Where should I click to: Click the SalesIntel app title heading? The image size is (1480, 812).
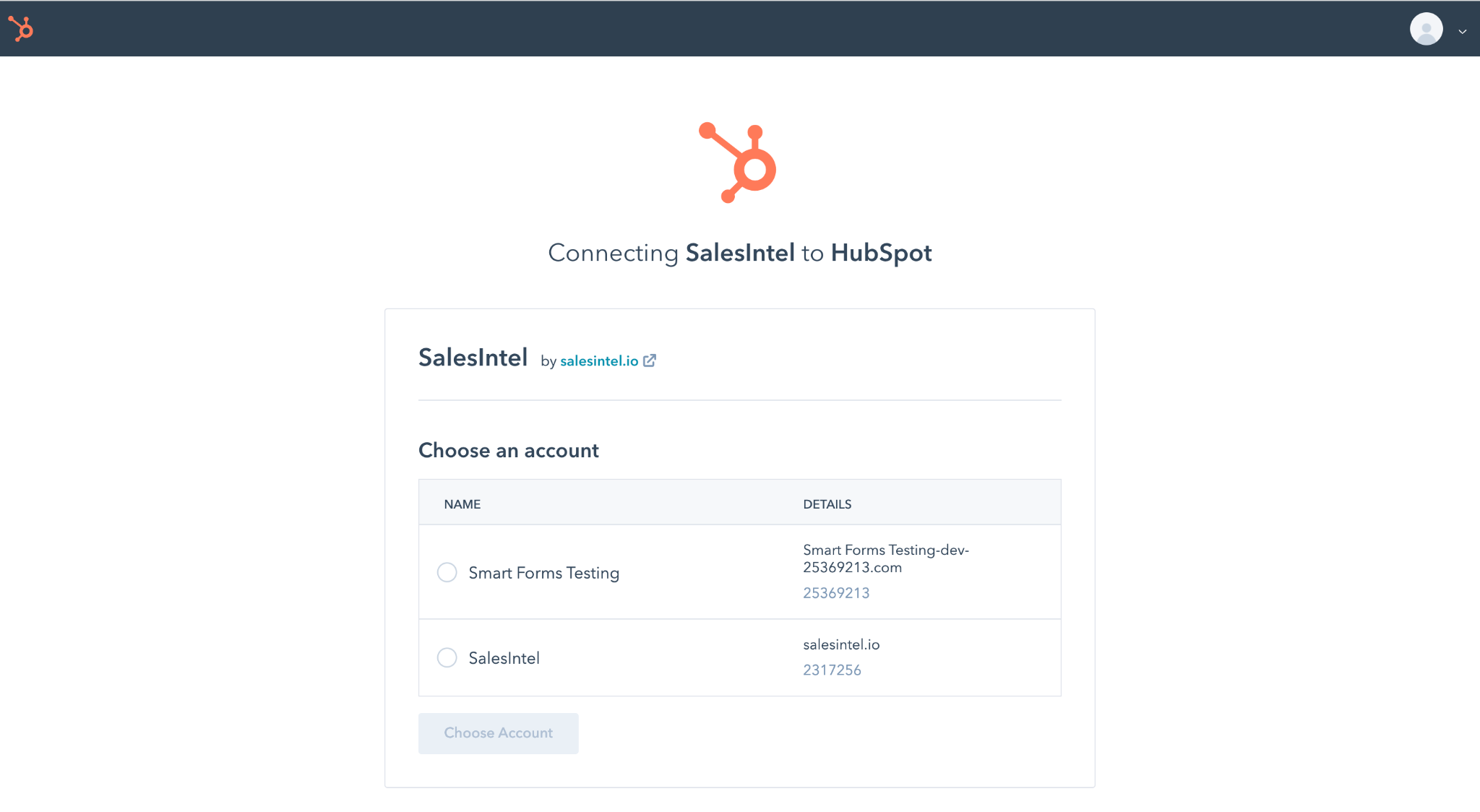[473, 358]
